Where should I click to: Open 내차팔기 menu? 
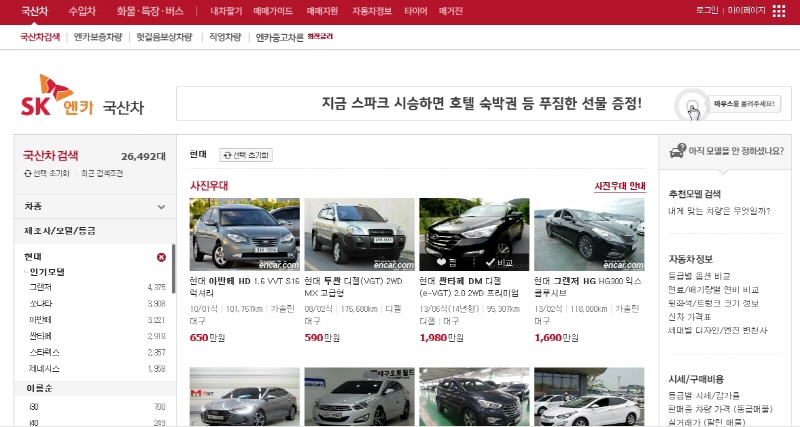tap(226, 11)
